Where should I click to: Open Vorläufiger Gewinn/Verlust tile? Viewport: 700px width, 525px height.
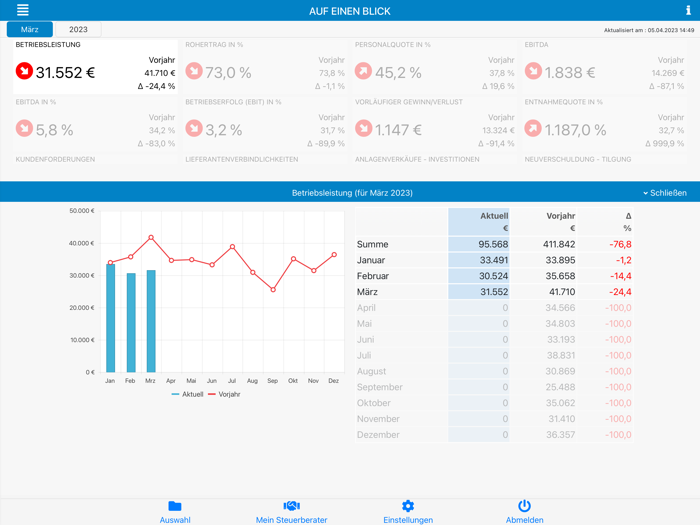pyautogui.click(x=435, y=124)
